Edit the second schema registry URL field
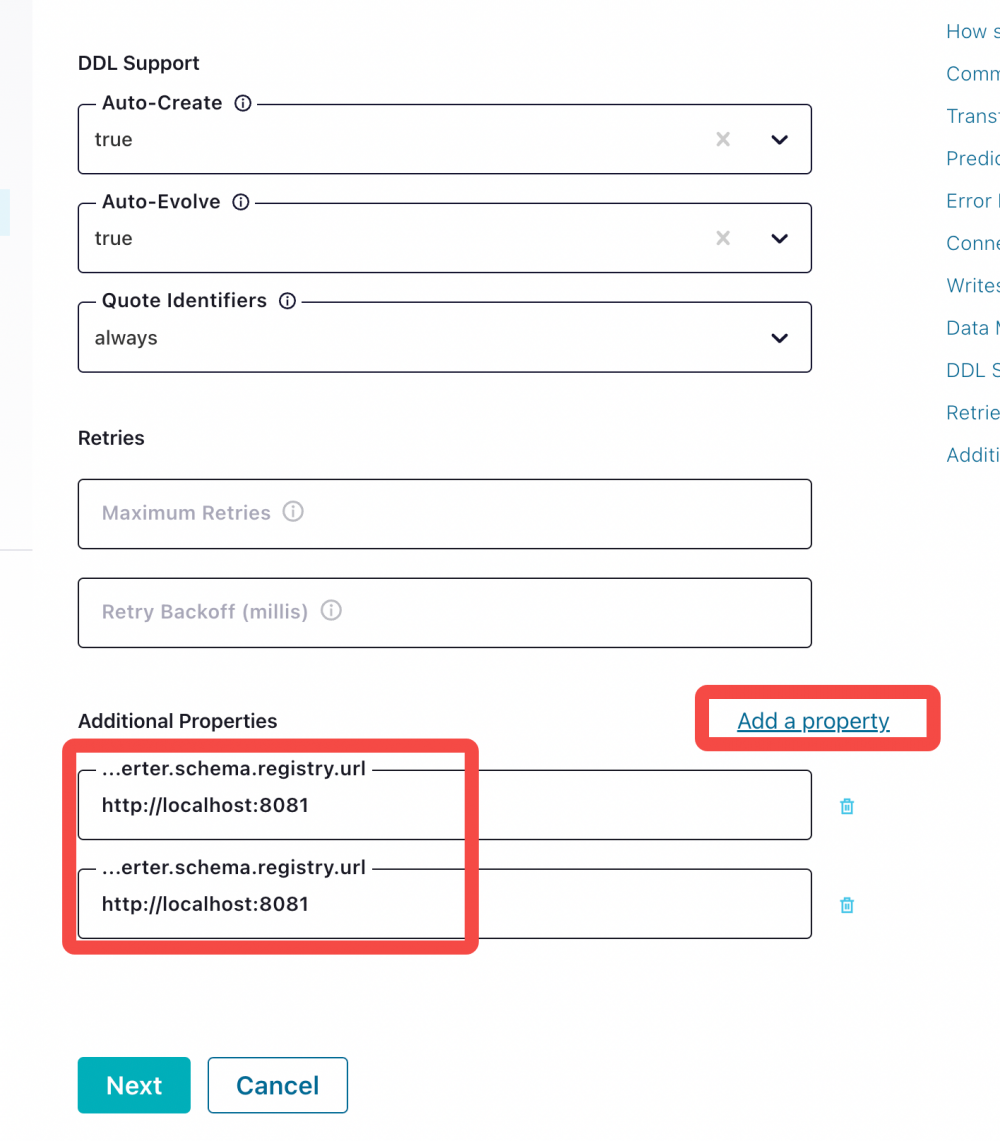 (x=444, y=905)
